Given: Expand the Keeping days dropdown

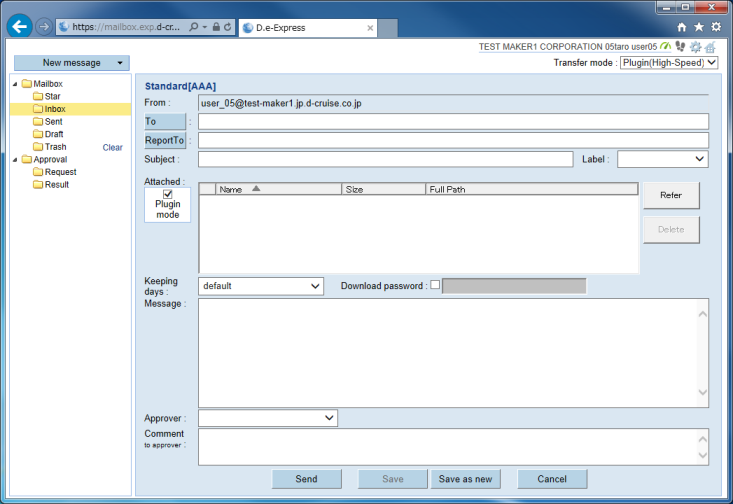Looking at the screenshot, I should [x=260, y=286].
